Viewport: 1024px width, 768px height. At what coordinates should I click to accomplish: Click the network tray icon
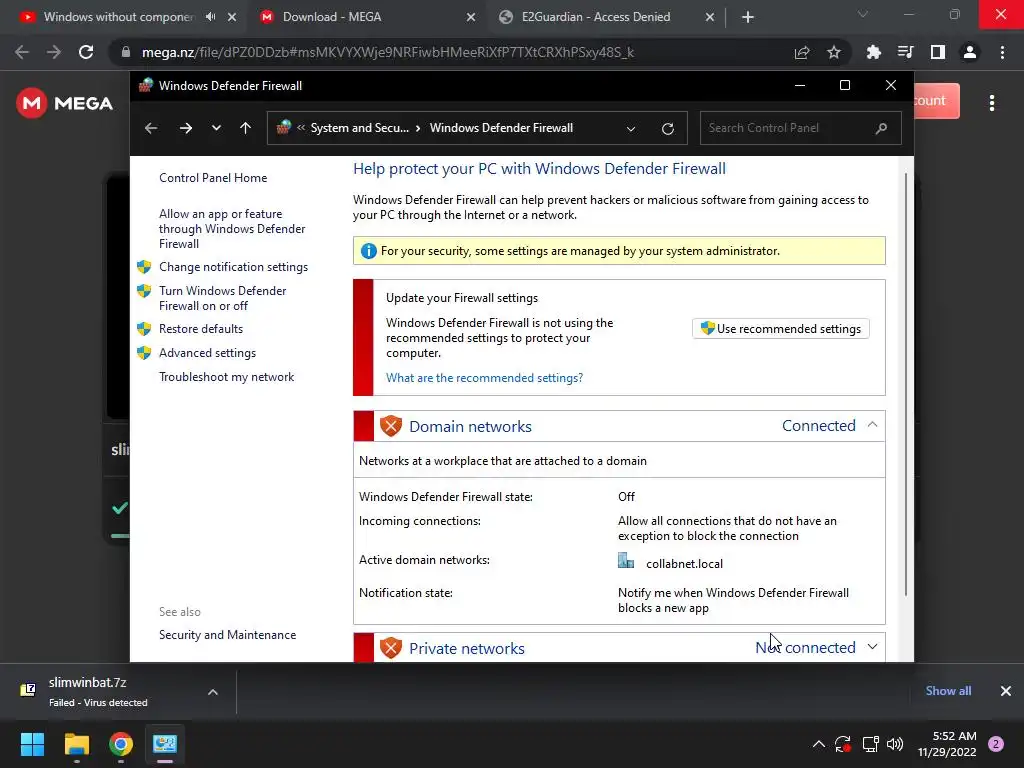coord(870,744)
